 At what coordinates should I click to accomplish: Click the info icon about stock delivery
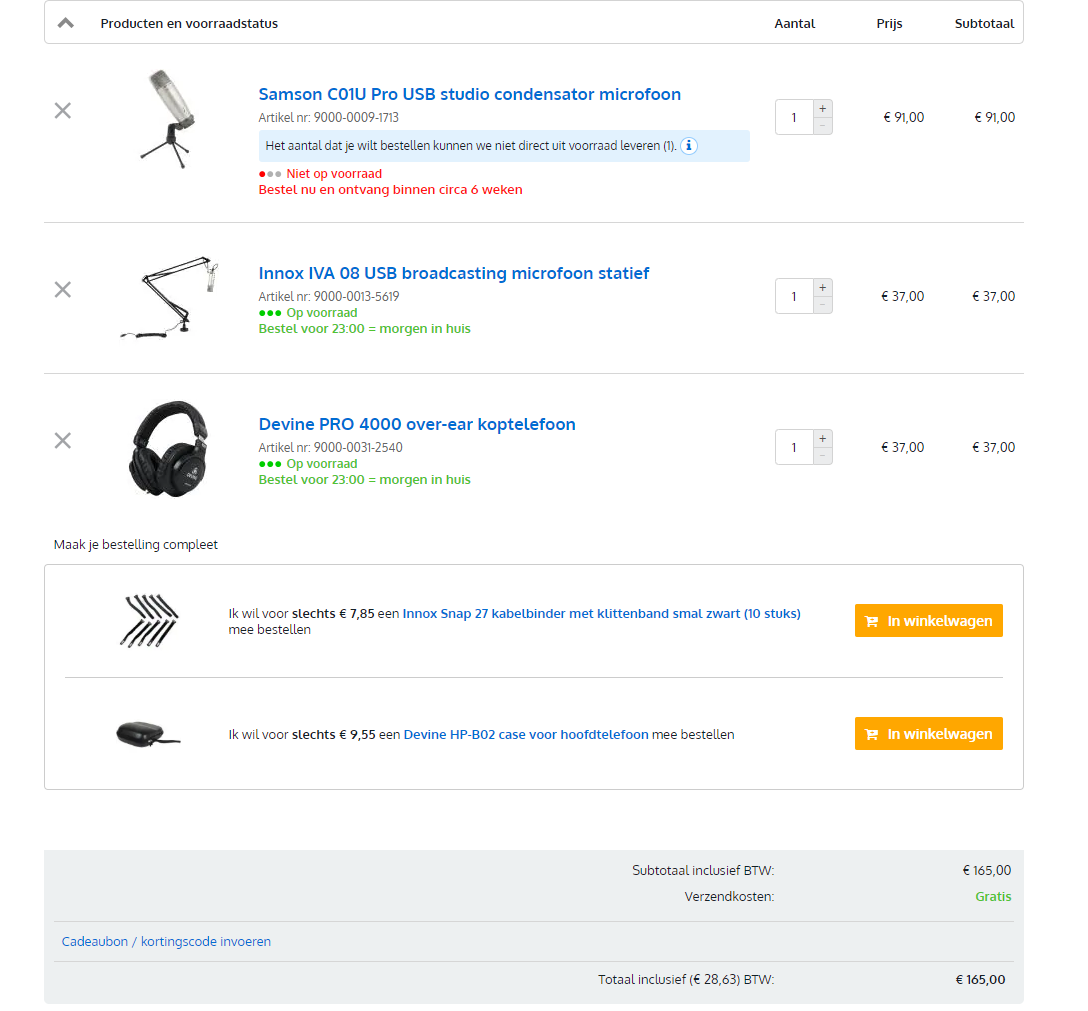[x=689, y=146]
